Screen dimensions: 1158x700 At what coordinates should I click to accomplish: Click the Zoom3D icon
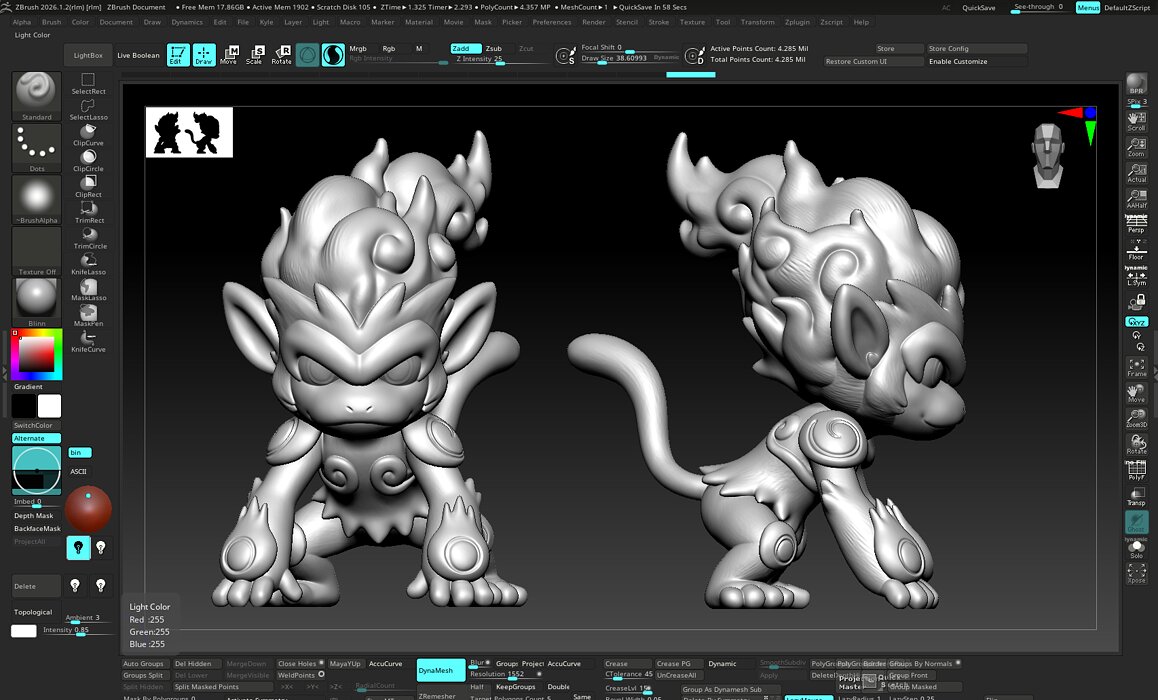pos(1136,419)
